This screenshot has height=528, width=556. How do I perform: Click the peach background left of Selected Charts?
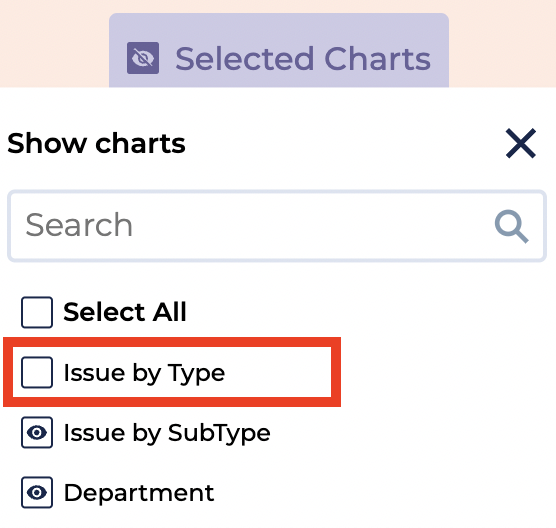(54, 43)
